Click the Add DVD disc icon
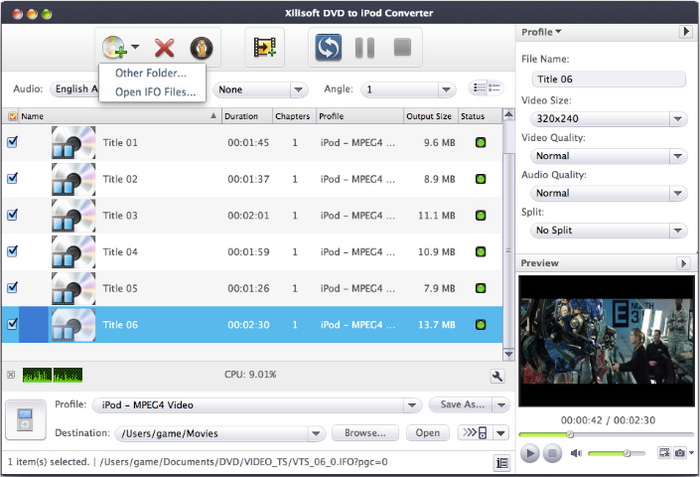The image size is (700, 477). [114, 47]
